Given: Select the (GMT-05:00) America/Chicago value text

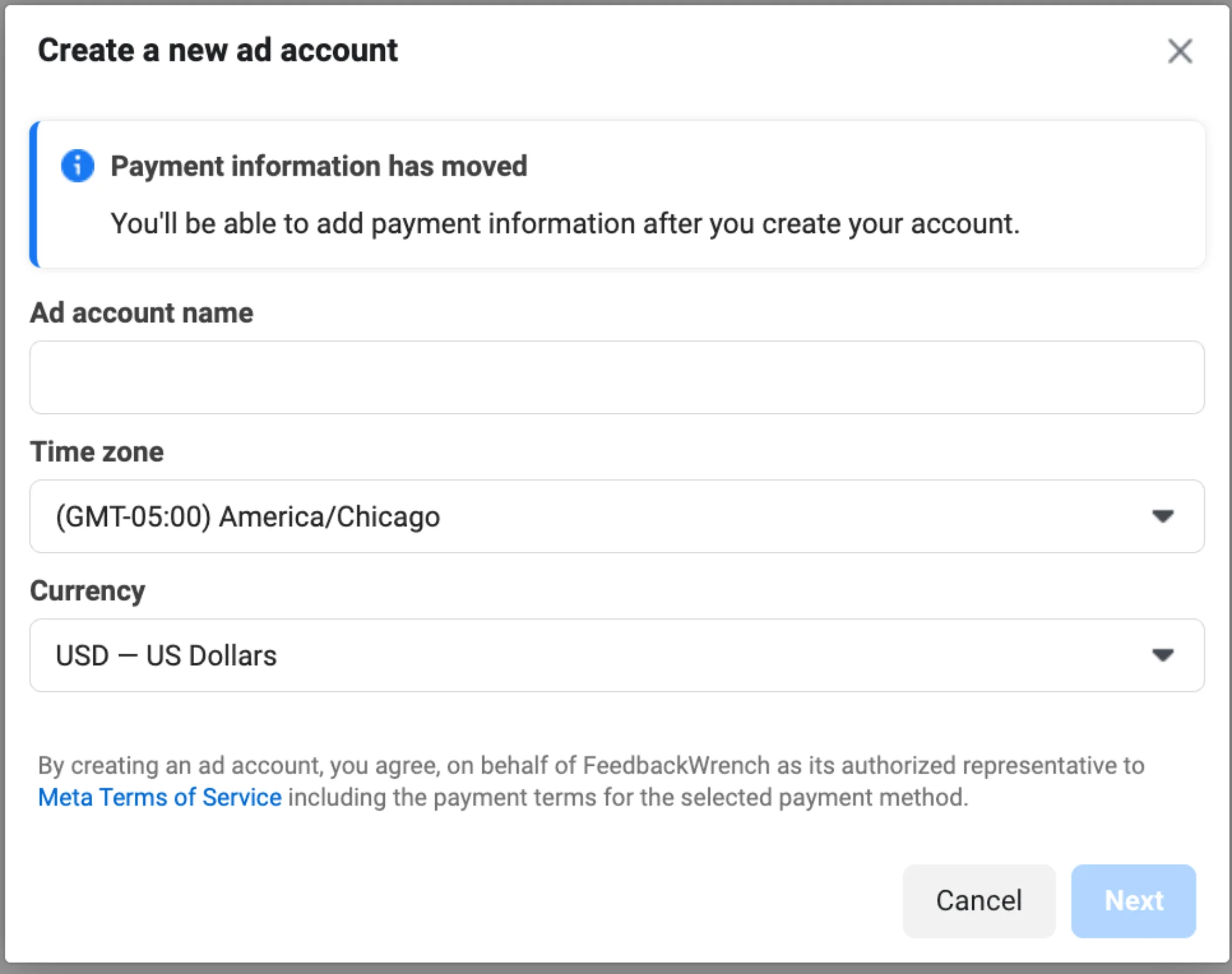Looking at the screenshot, I should [x=248, y=517].
